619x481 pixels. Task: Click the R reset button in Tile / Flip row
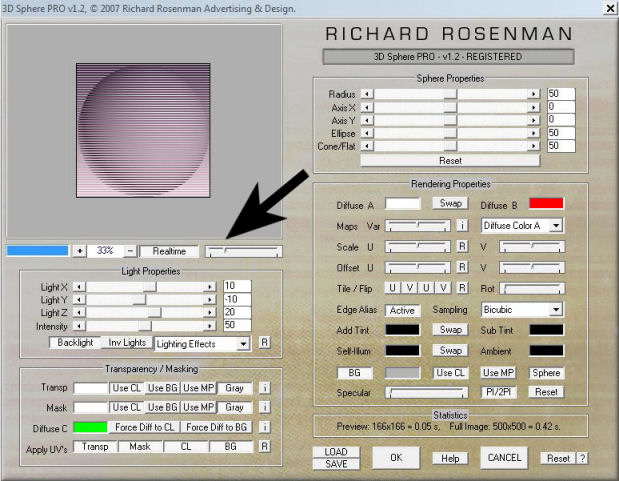click(462, 288)
